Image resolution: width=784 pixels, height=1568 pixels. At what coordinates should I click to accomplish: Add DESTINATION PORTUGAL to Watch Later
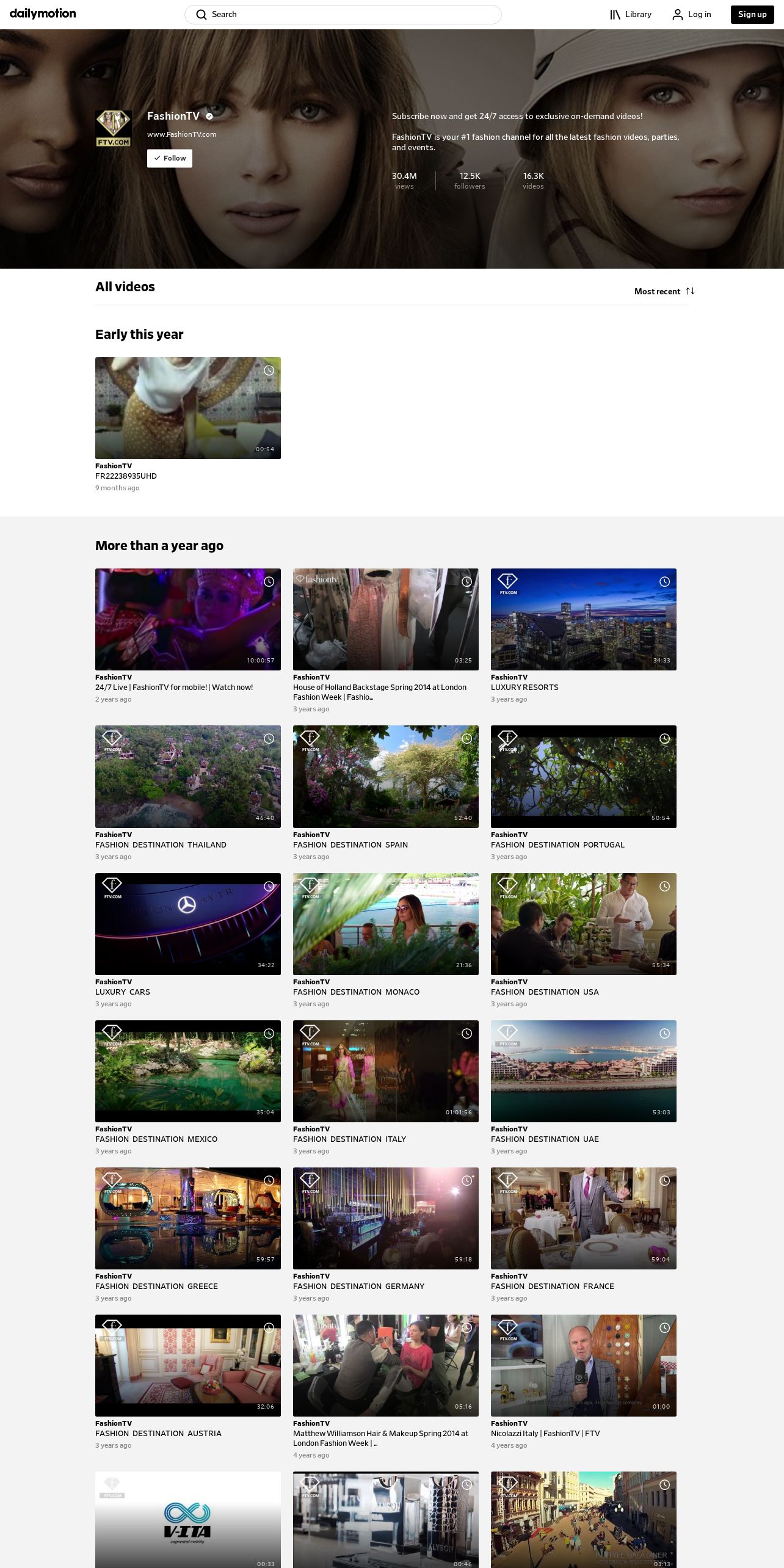(x=664, y=739)
